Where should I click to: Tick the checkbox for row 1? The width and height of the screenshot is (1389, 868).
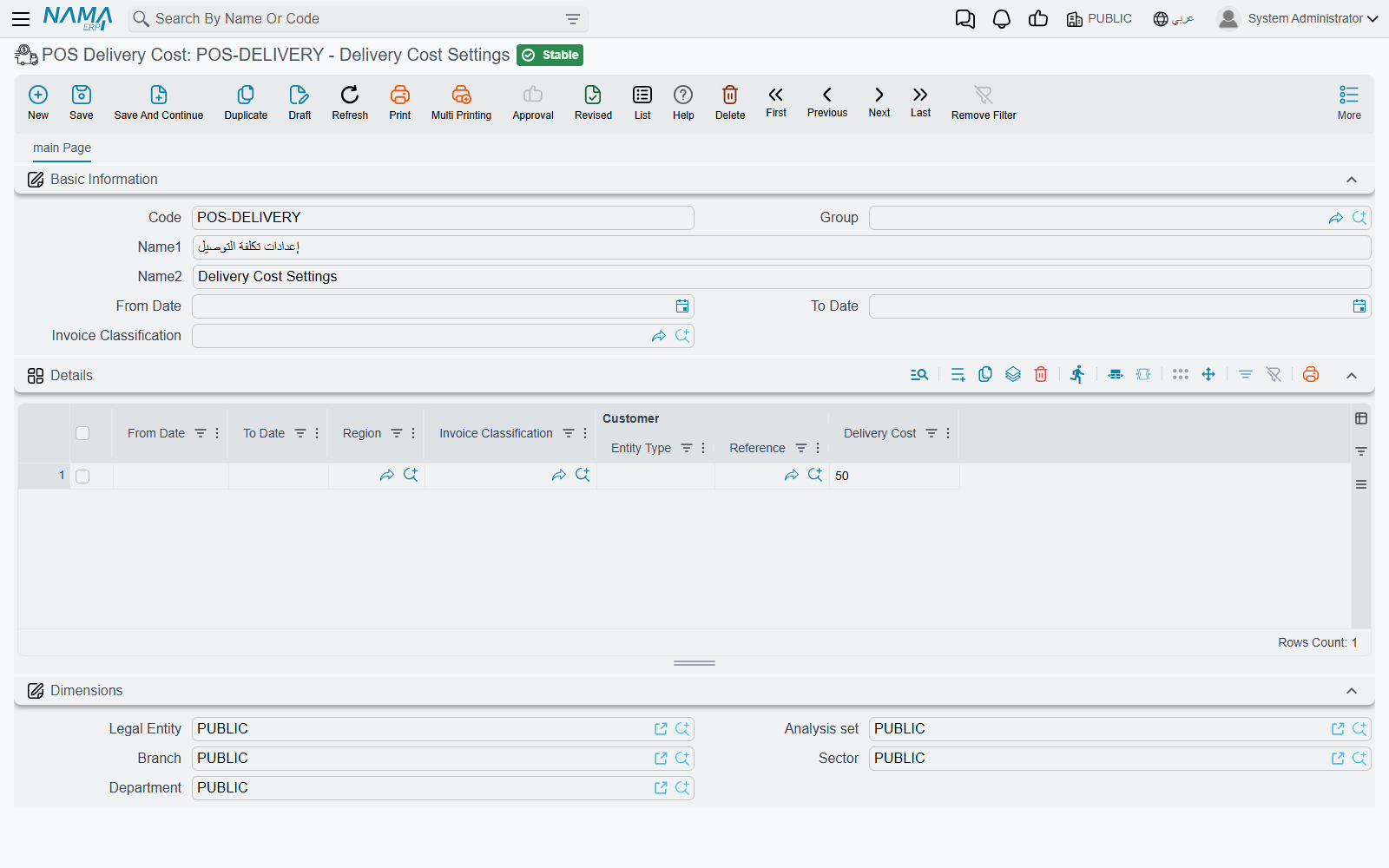[82, 477]
